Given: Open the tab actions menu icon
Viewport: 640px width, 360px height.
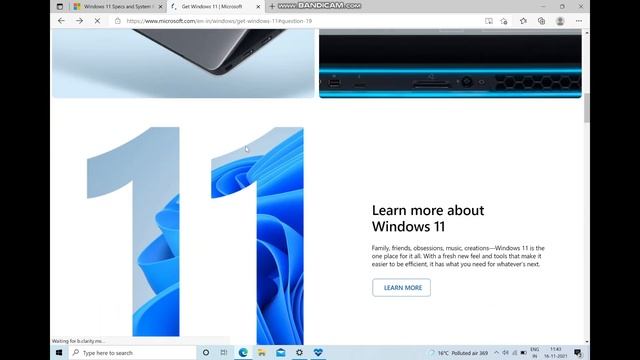Looking at the screenshot, I should (60, 7).
